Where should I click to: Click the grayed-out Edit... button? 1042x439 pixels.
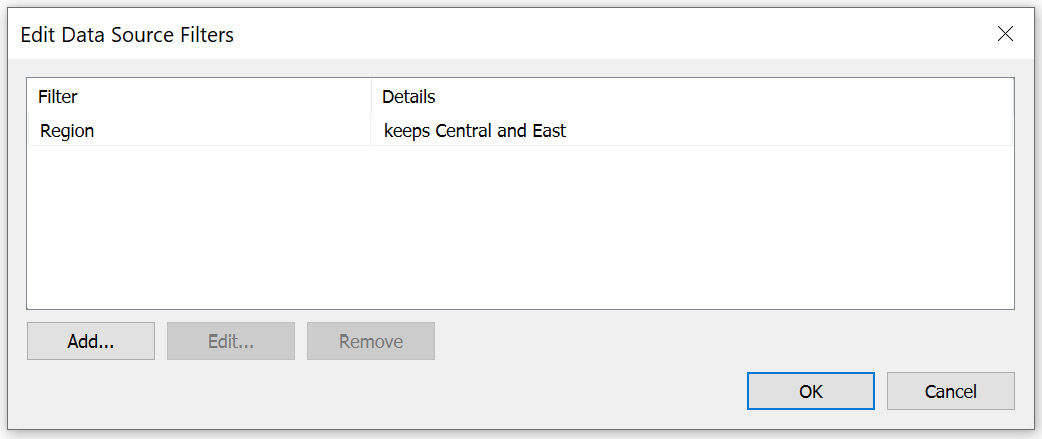231,341
